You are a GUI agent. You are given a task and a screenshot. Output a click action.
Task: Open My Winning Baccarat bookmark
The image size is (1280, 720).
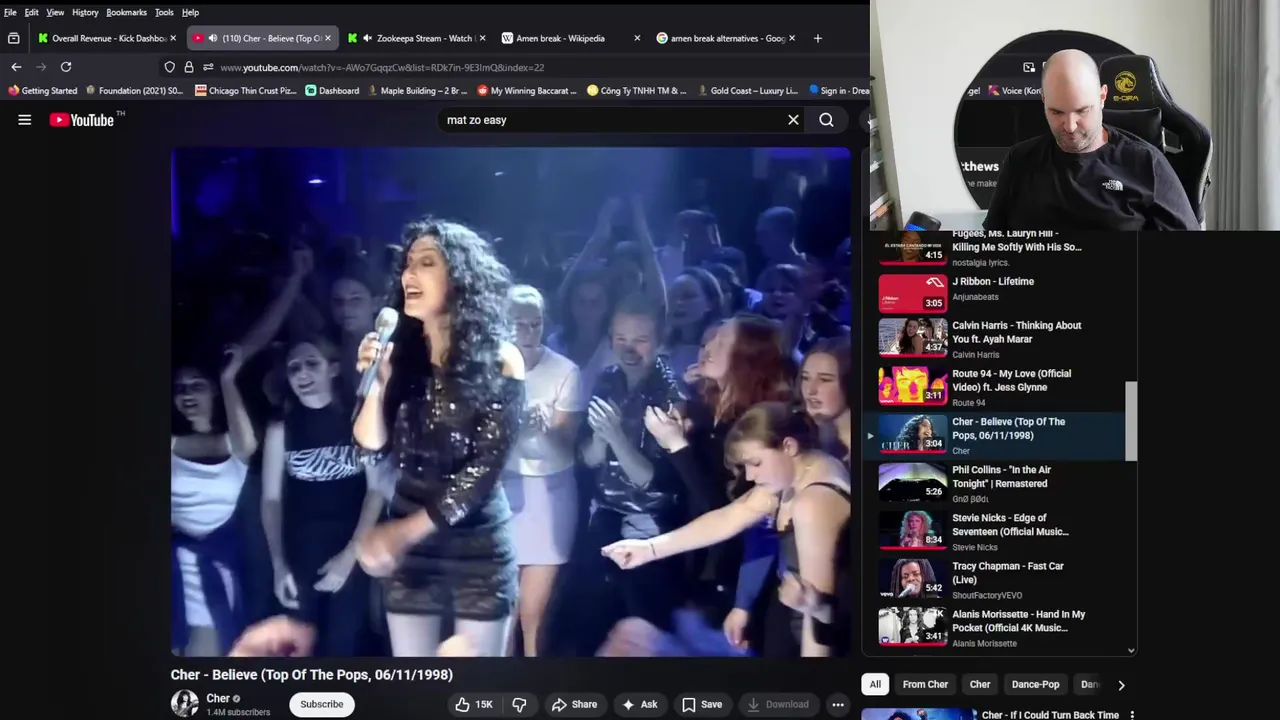click(x=527, y=91)
